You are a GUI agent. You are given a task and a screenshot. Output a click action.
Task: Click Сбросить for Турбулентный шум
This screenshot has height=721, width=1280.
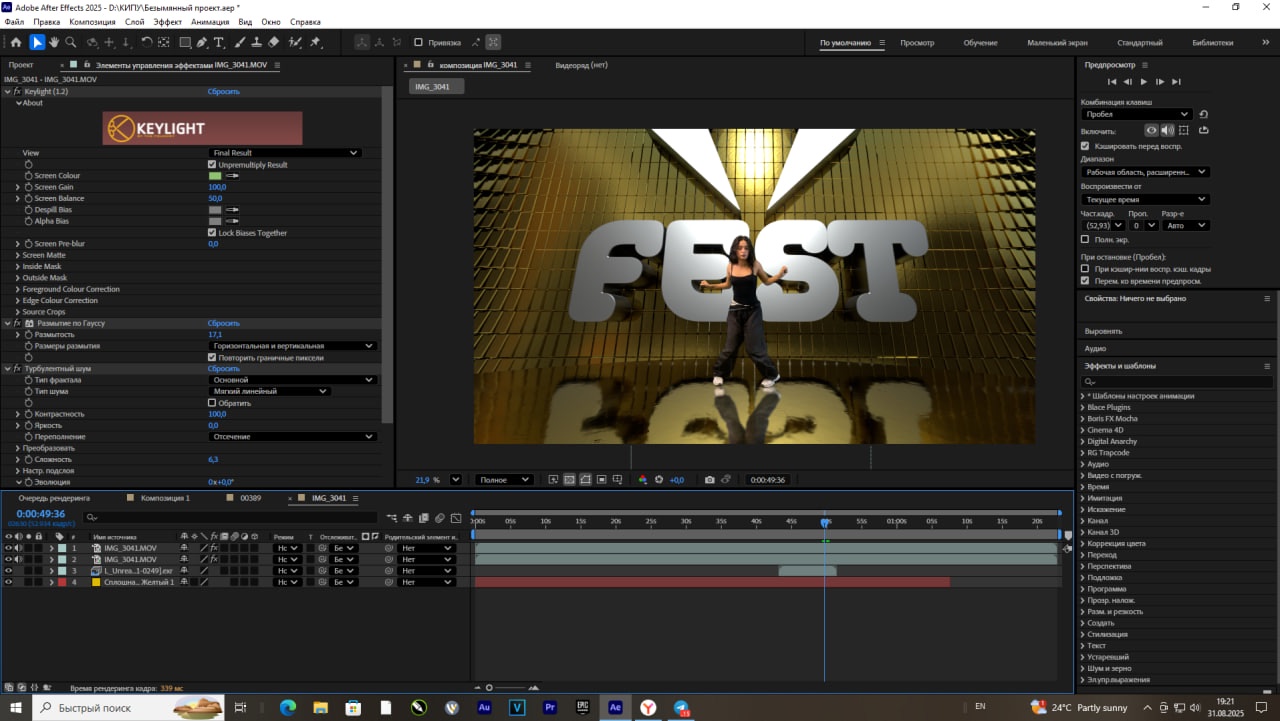(224, 369)
